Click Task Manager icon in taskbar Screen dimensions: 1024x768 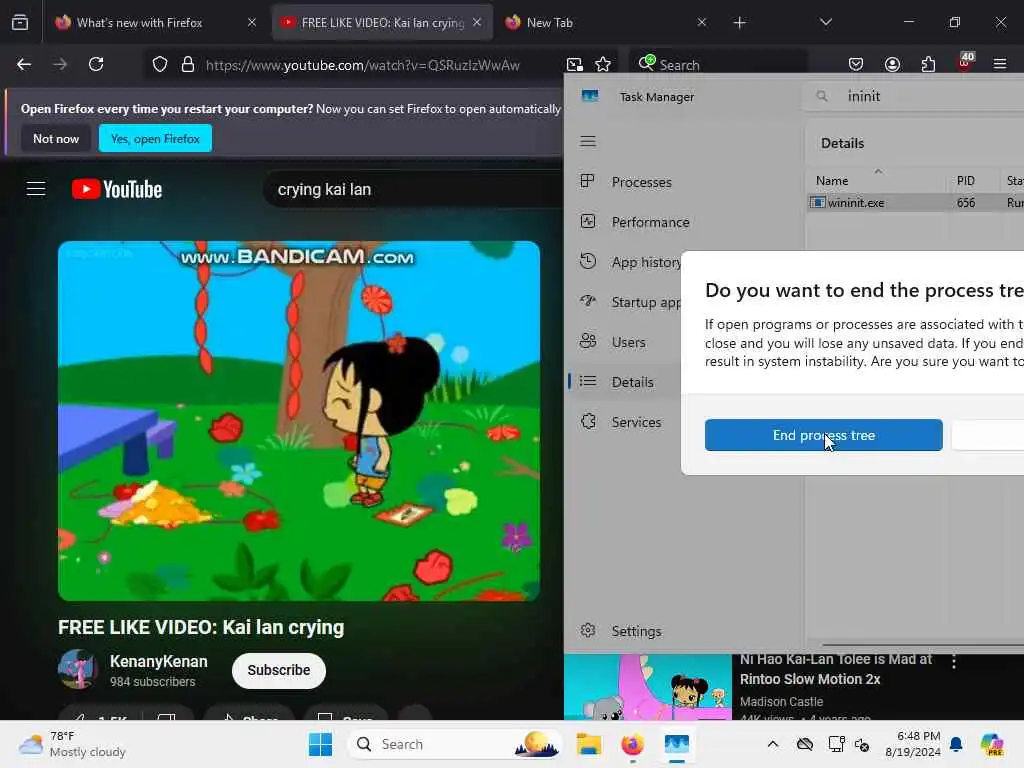point(677,744)
